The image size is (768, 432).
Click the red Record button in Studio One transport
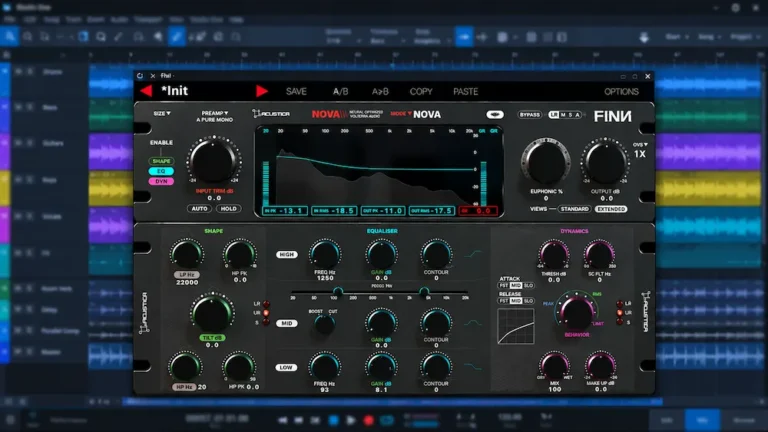point(368,420)
